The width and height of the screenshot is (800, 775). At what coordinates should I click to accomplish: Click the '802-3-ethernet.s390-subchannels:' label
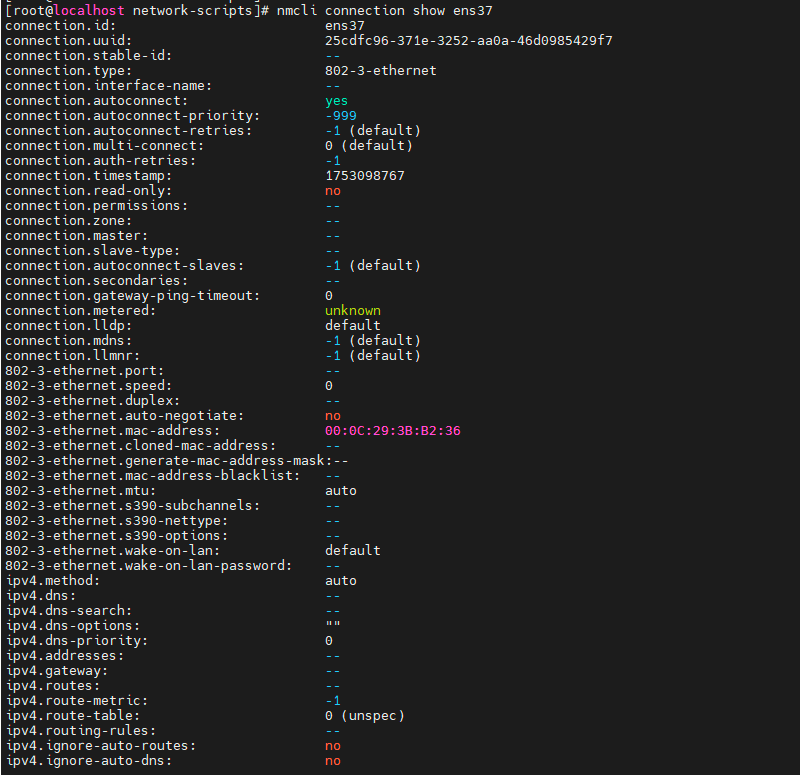click(x=133, y=506)
